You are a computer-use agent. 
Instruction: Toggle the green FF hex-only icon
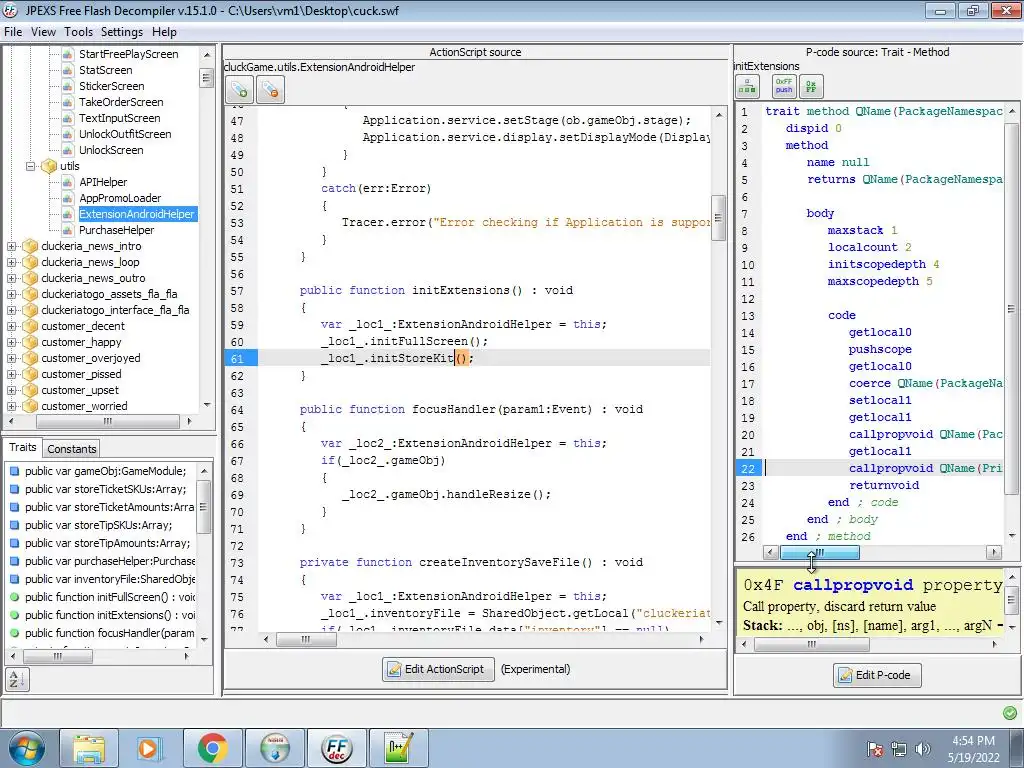click(811, 87)
